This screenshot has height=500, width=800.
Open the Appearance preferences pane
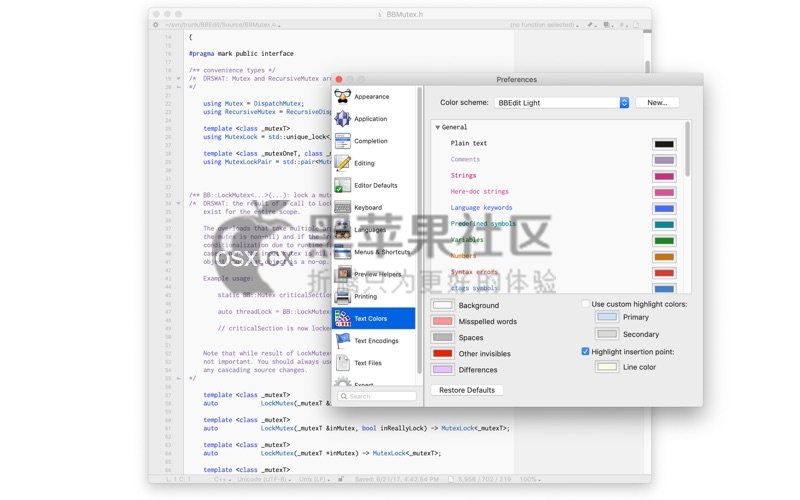[373, 96]
